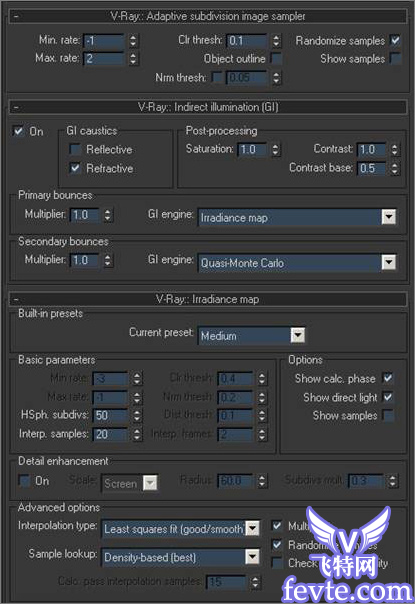
Task: Click the Subdivs mult. spinner
Action: [392, 480]
